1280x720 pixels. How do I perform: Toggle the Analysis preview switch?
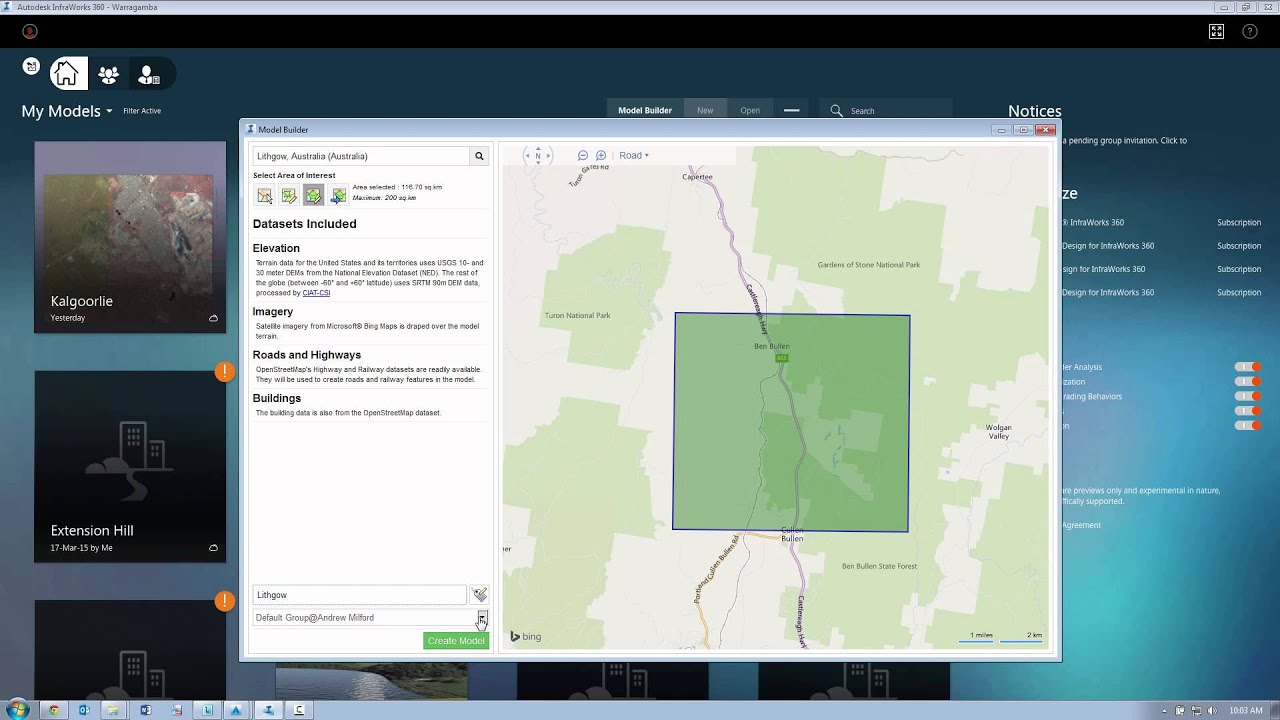coord(1248,367)
